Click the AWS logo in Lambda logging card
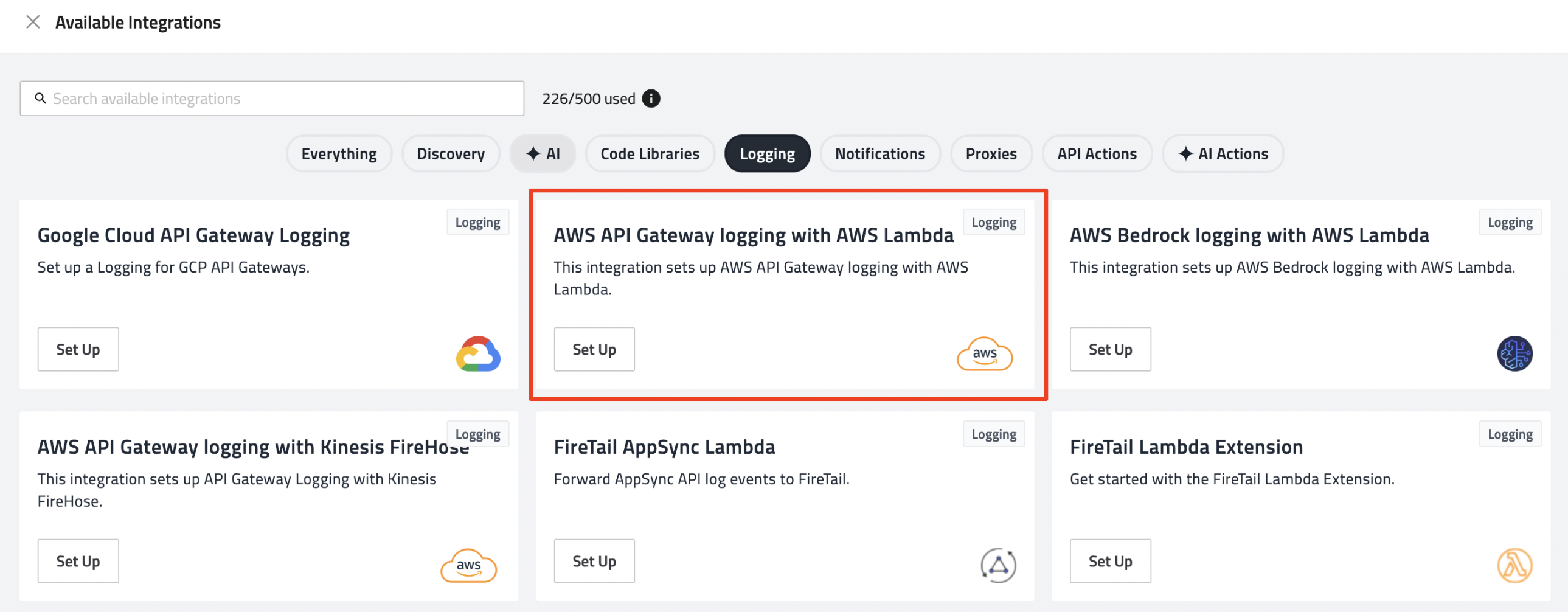The height and width of the screenshot is (612, 1568). [984, 354]
